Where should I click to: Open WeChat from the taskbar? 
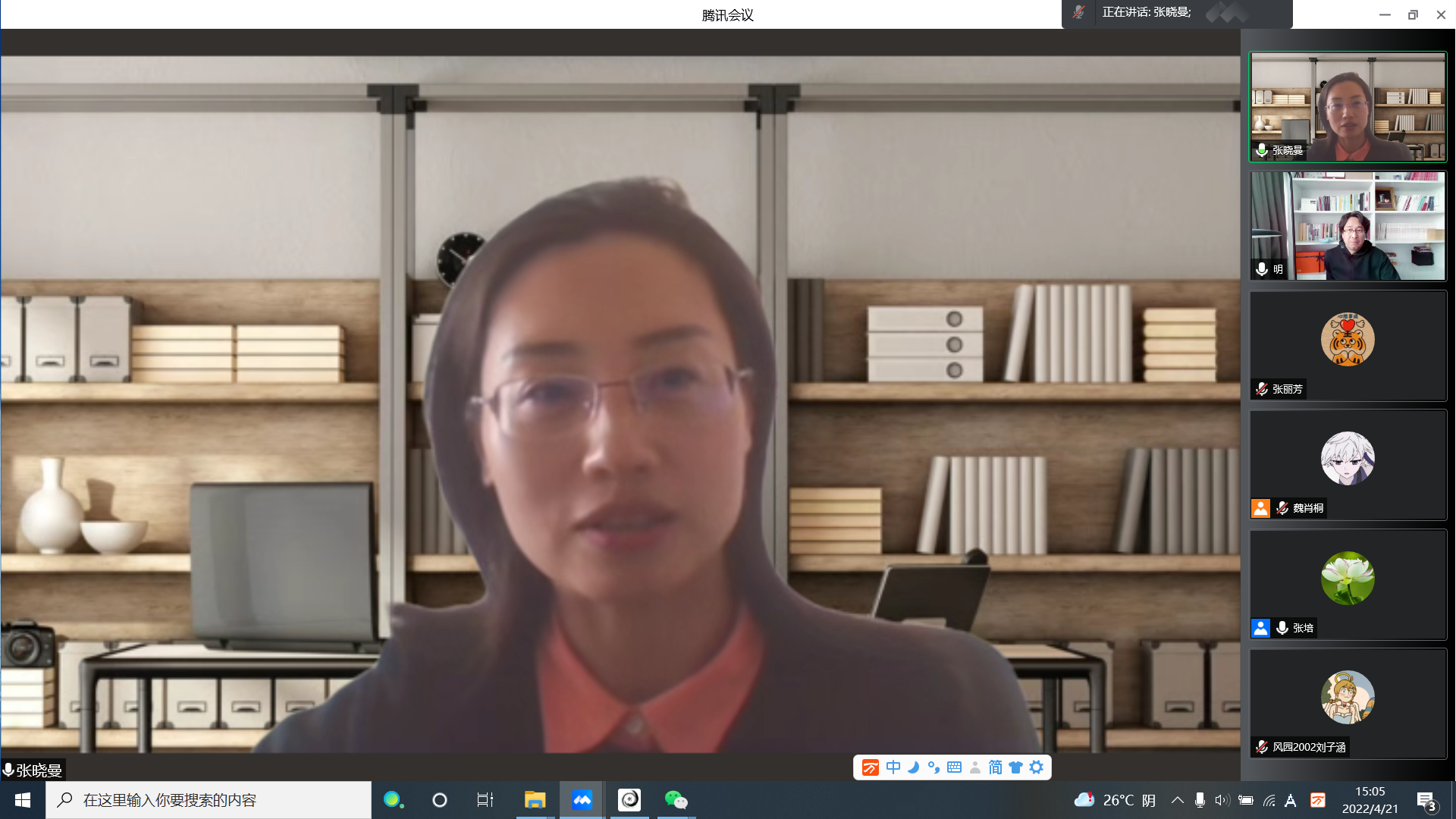tap(675, 800)
